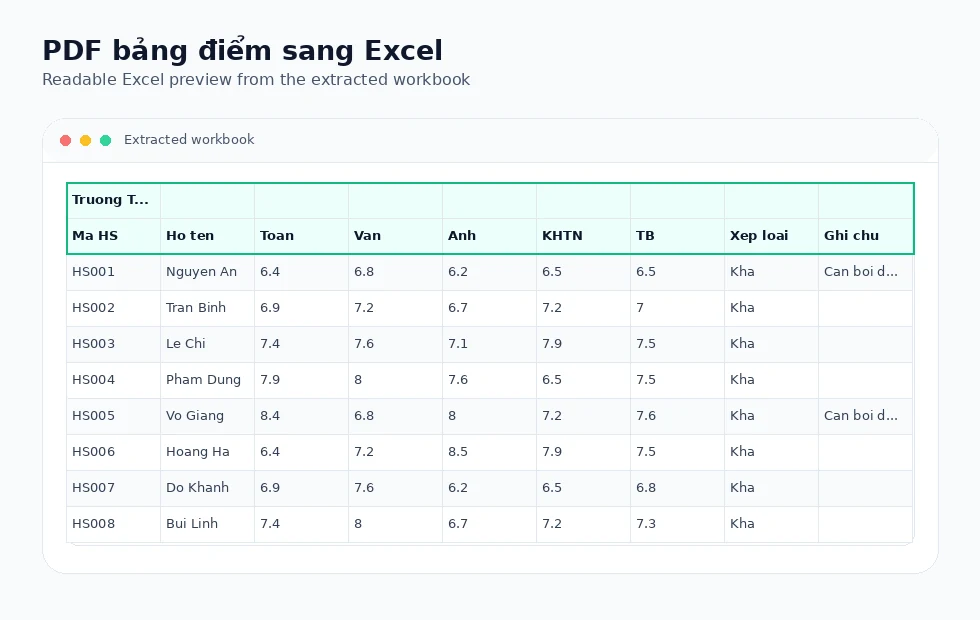980x620 pixels.
Task: Click the HS005 student ID cell
Action: (x=114, y=416)
